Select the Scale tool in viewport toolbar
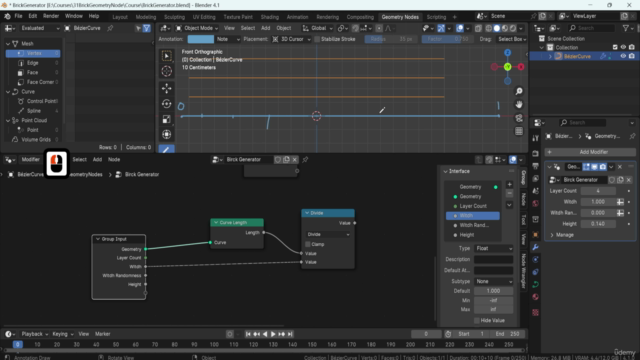The width and height of the screenshot is (640, 360). click(x=167, y=119)
